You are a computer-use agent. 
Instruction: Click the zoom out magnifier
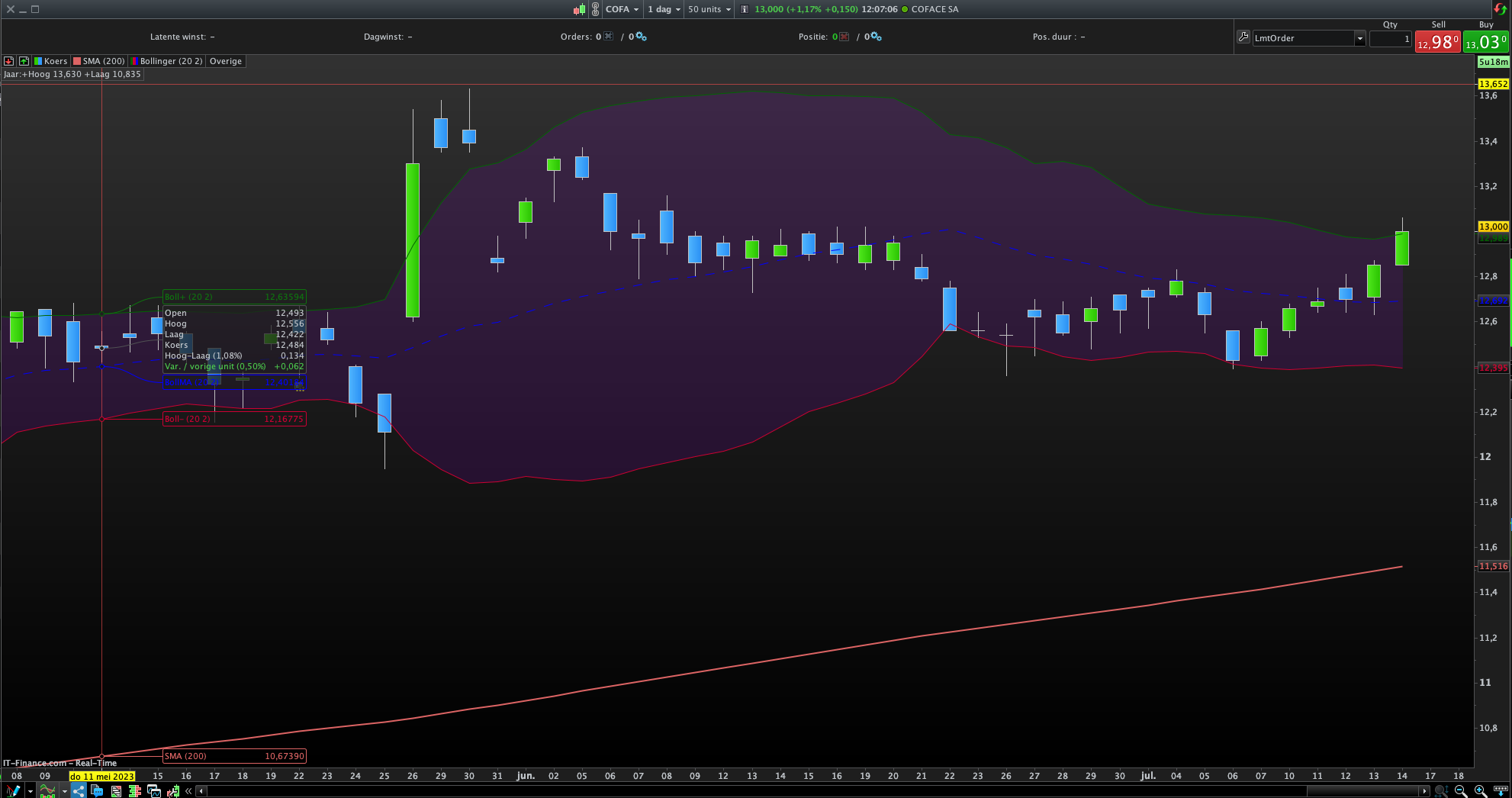point(1460,791)
